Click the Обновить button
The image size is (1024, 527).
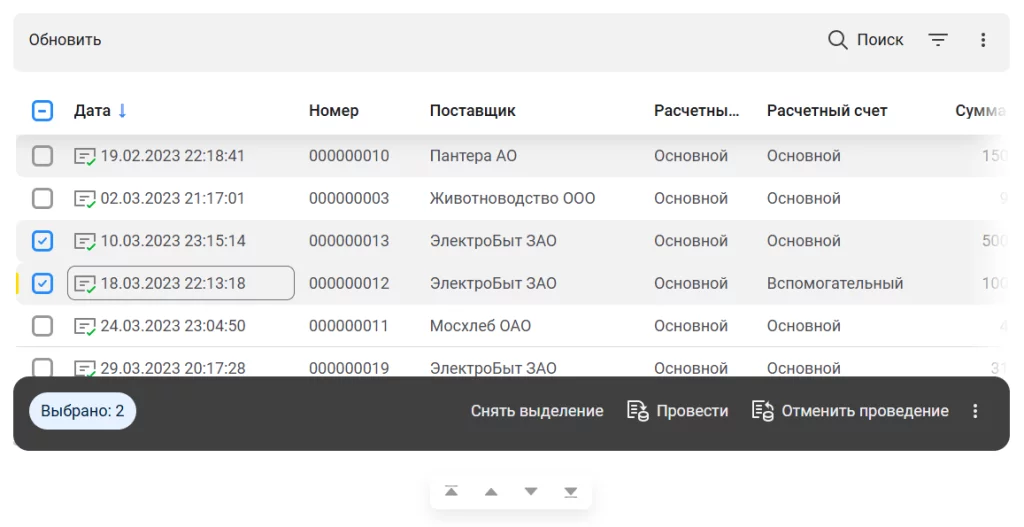click(x=65, y=40)
